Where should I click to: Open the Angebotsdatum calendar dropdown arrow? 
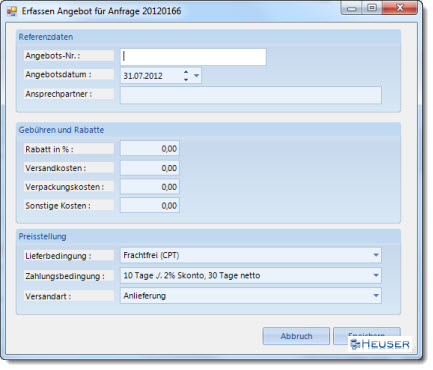(196, 76)
